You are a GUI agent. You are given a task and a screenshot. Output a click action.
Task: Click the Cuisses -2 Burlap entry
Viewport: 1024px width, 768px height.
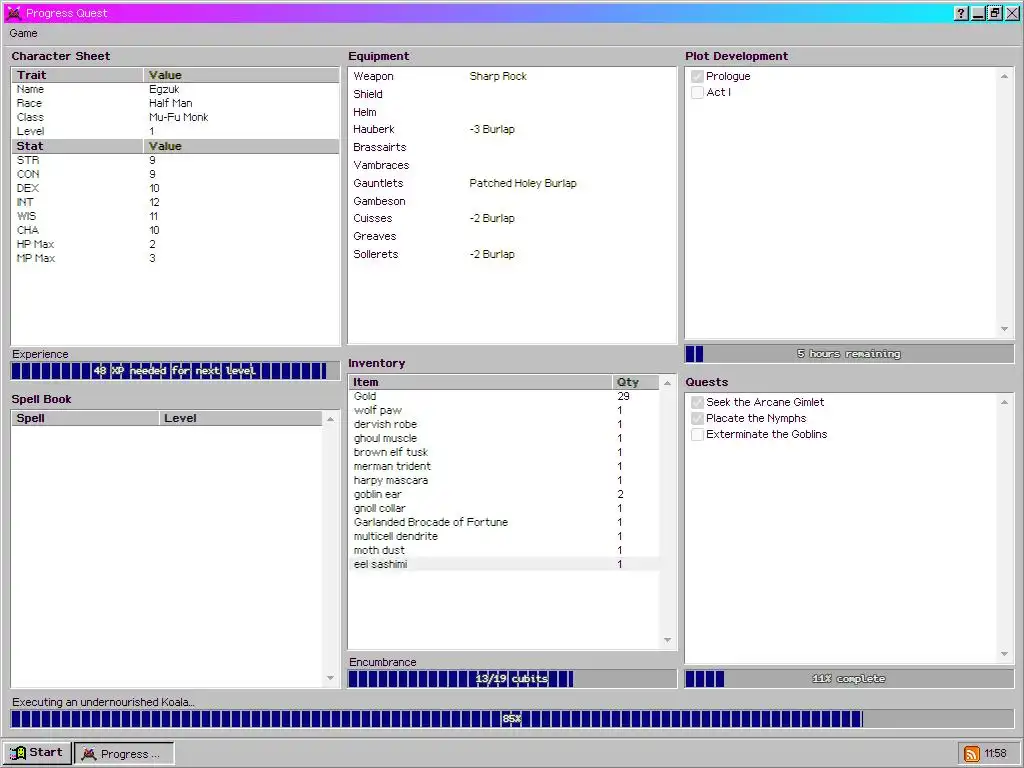[x=492, y=218]
